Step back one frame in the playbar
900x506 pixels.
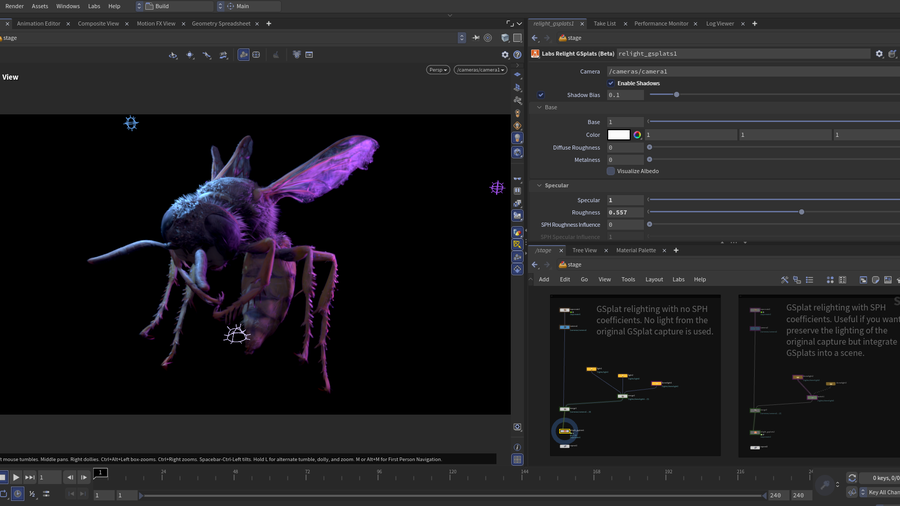click(x=70, y=477)
